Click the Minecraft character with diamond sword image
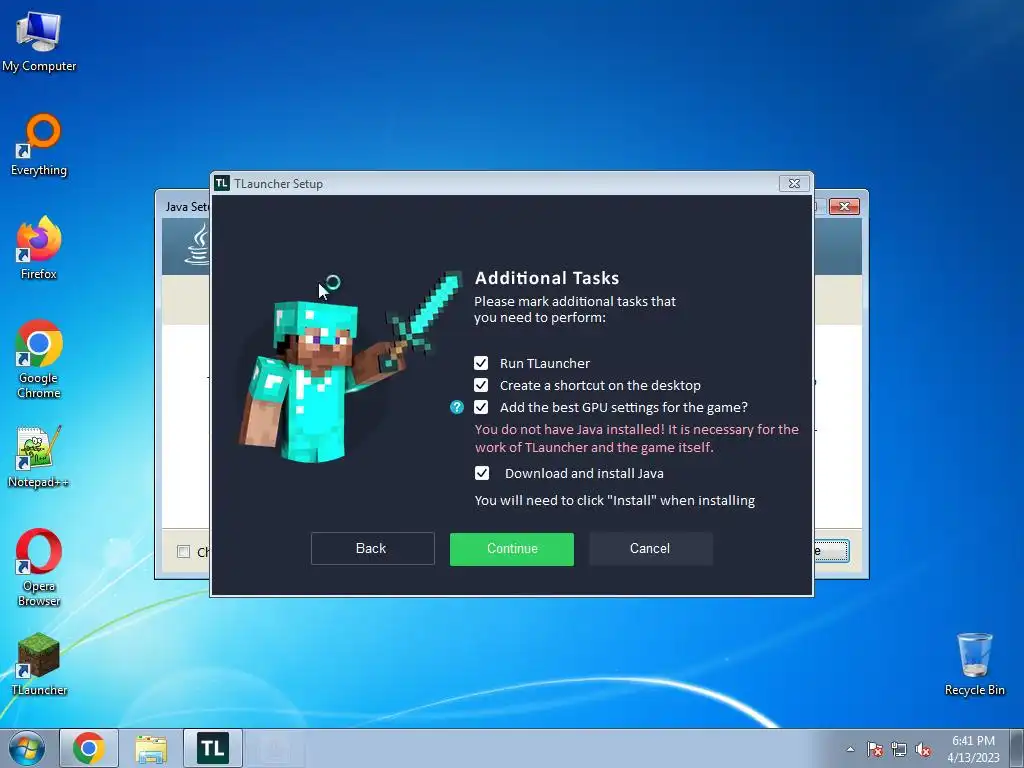The width and height of the screenshot is (1024, 768). click(351, 368)
